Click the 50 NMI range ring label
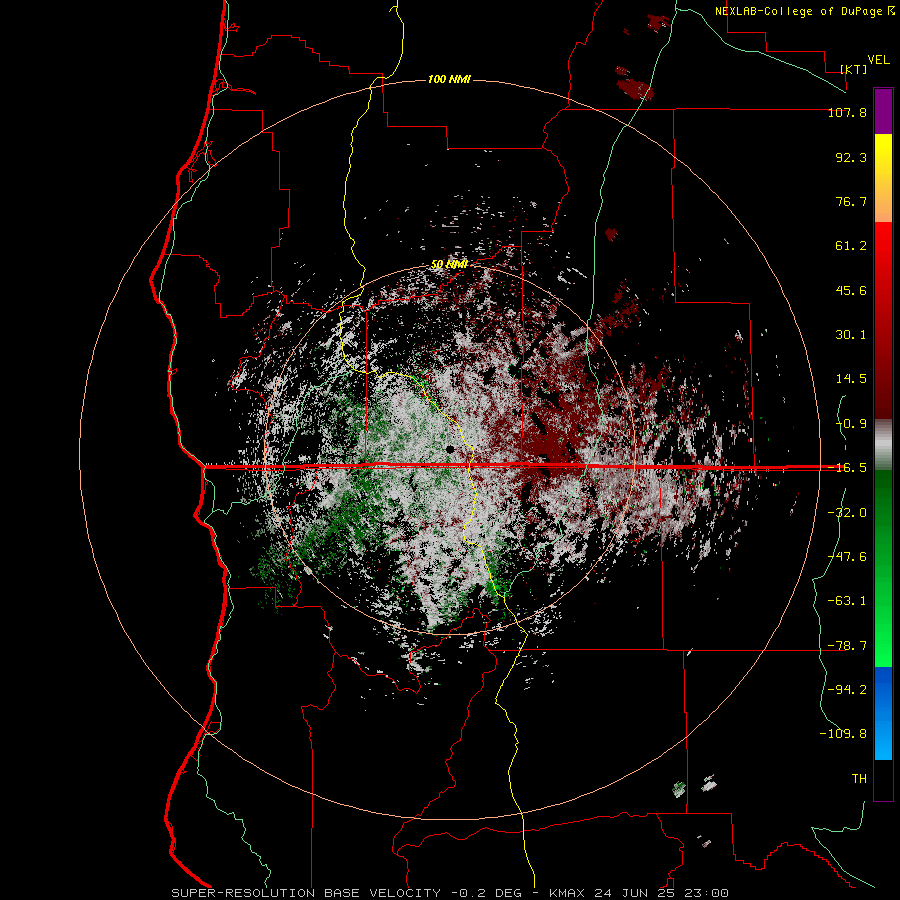 pos(449,265)
